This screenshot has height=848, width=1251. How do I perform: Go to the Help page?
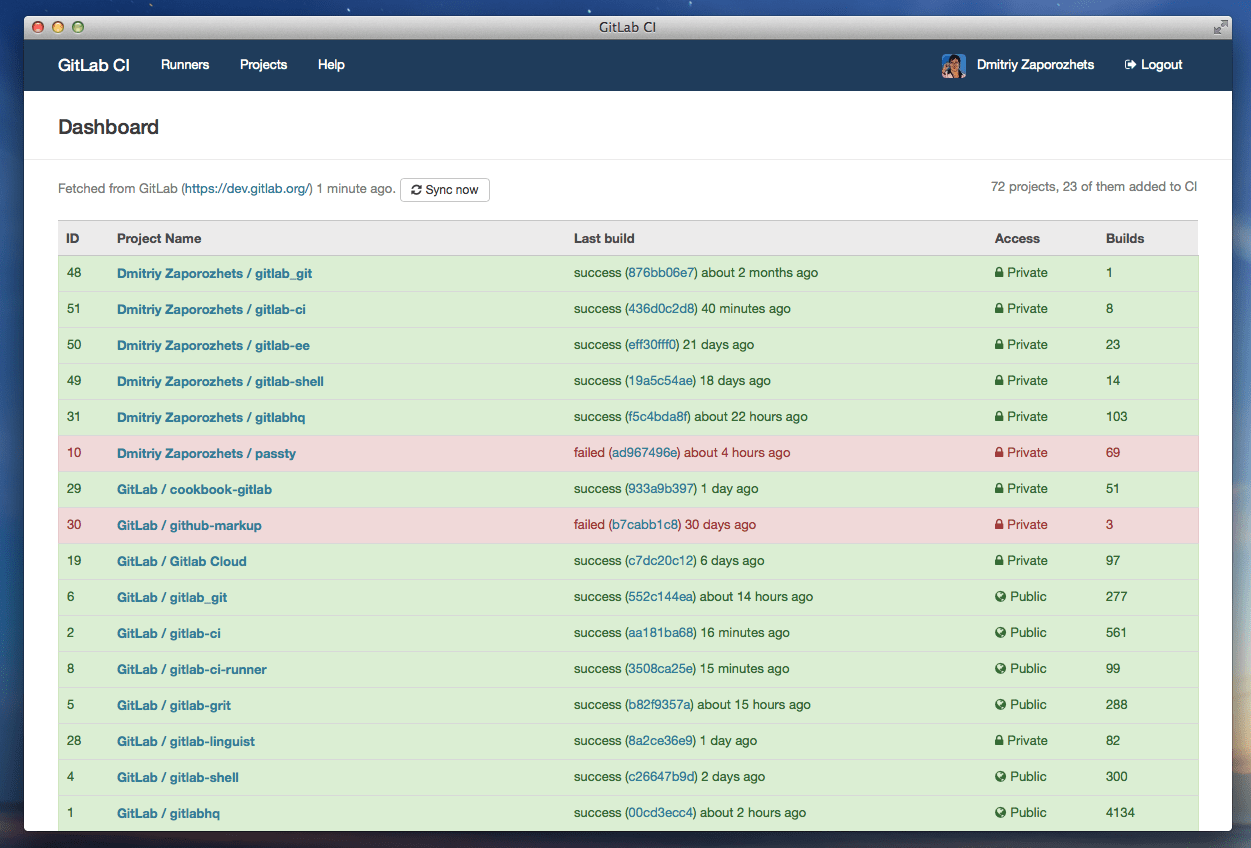[331, 65]
